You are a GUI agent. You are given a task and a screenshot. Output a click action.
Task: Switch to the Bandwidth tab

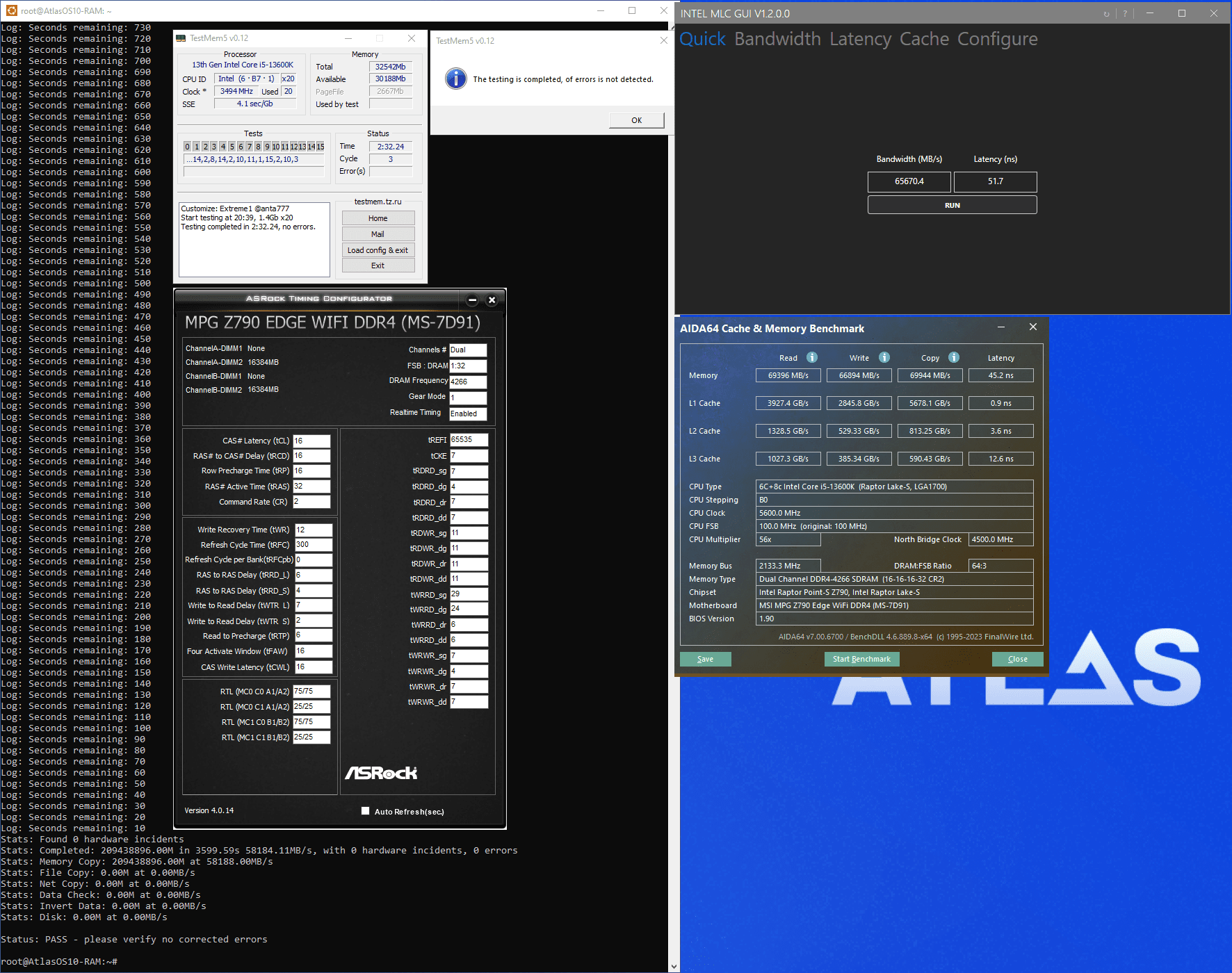[777, 39]
